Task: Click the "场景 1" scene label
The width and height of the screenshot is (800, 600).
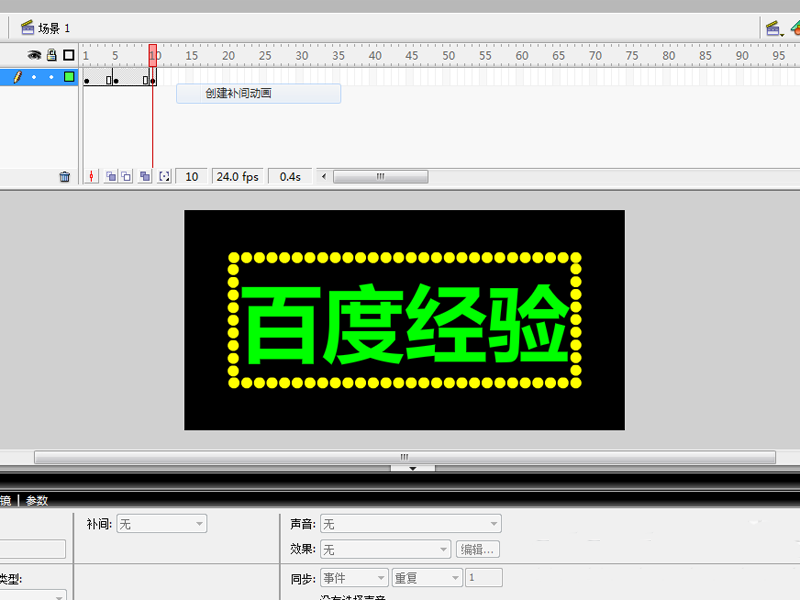Action: tap(54, 29)
